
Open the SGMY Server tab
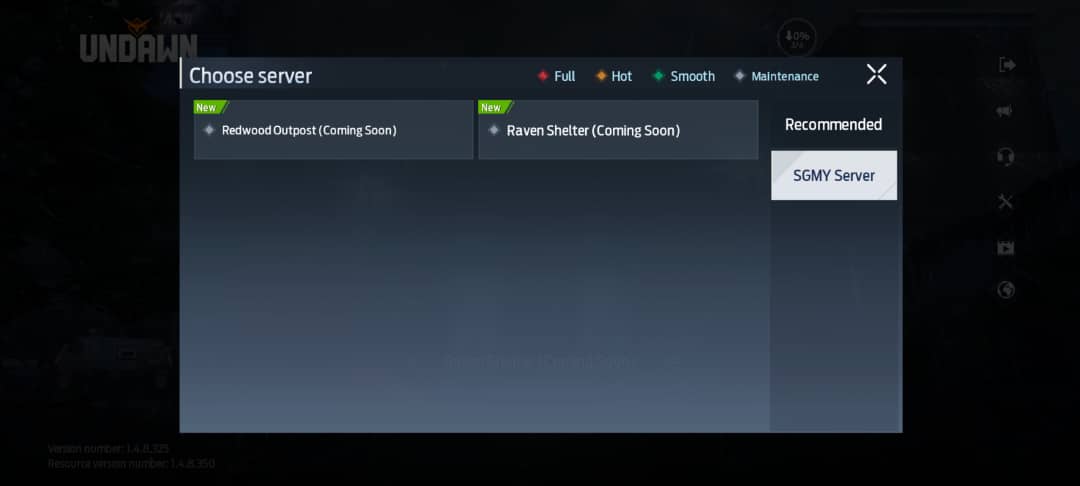[833, 176]
